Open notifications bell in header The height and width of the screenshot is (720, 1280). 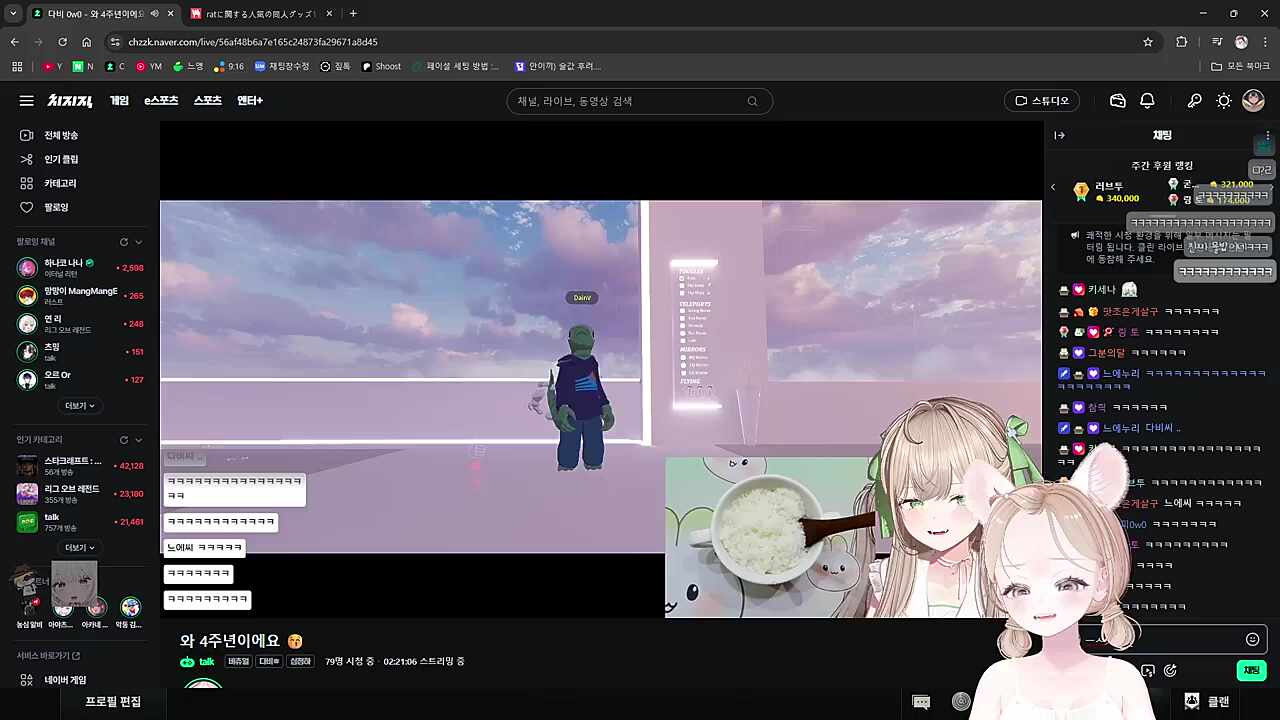tap(1148, 101)
